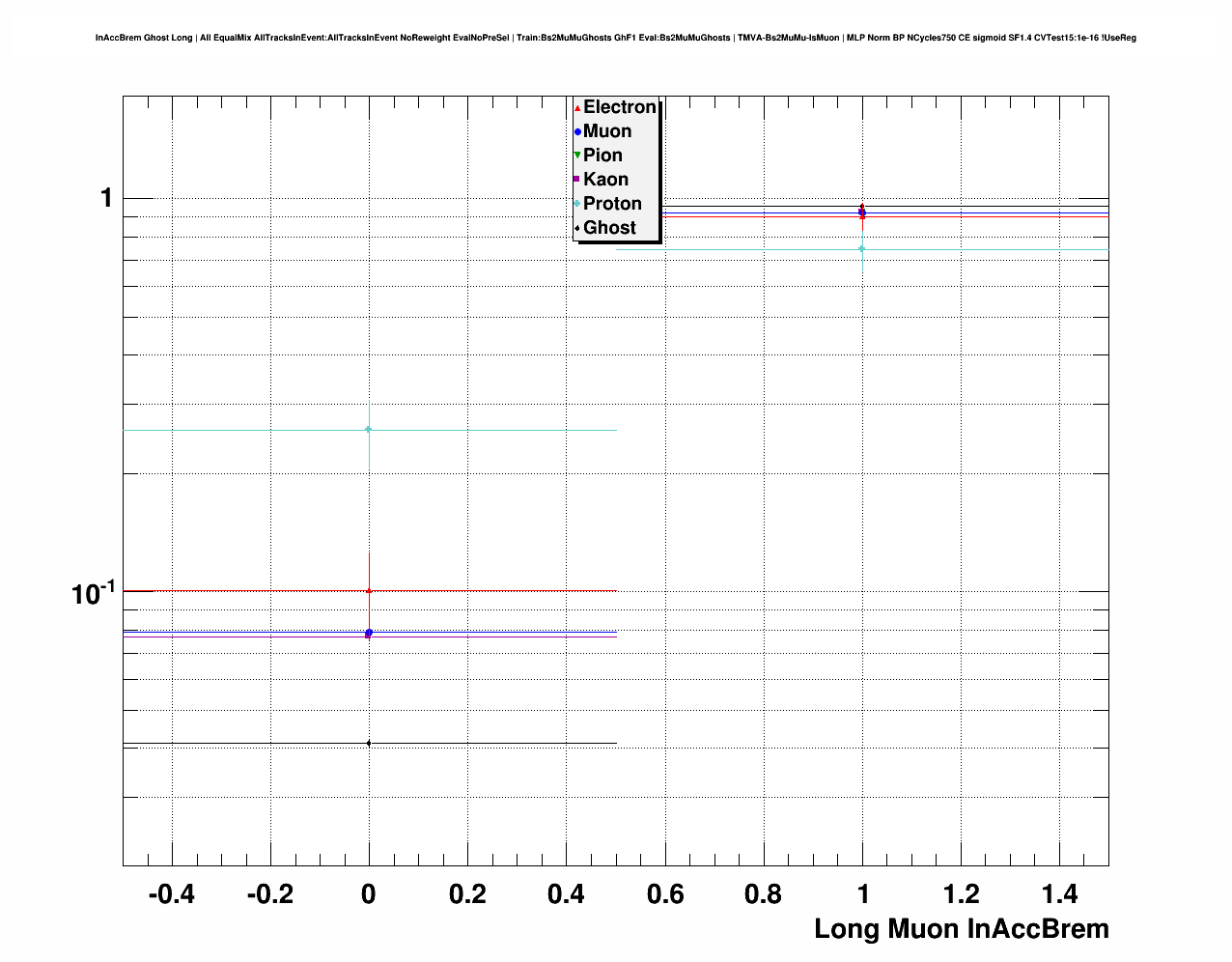Screen dimensions: 1232x962
Task: Click the x-axis tick label '1.4'
Action: pos(1059,894)
